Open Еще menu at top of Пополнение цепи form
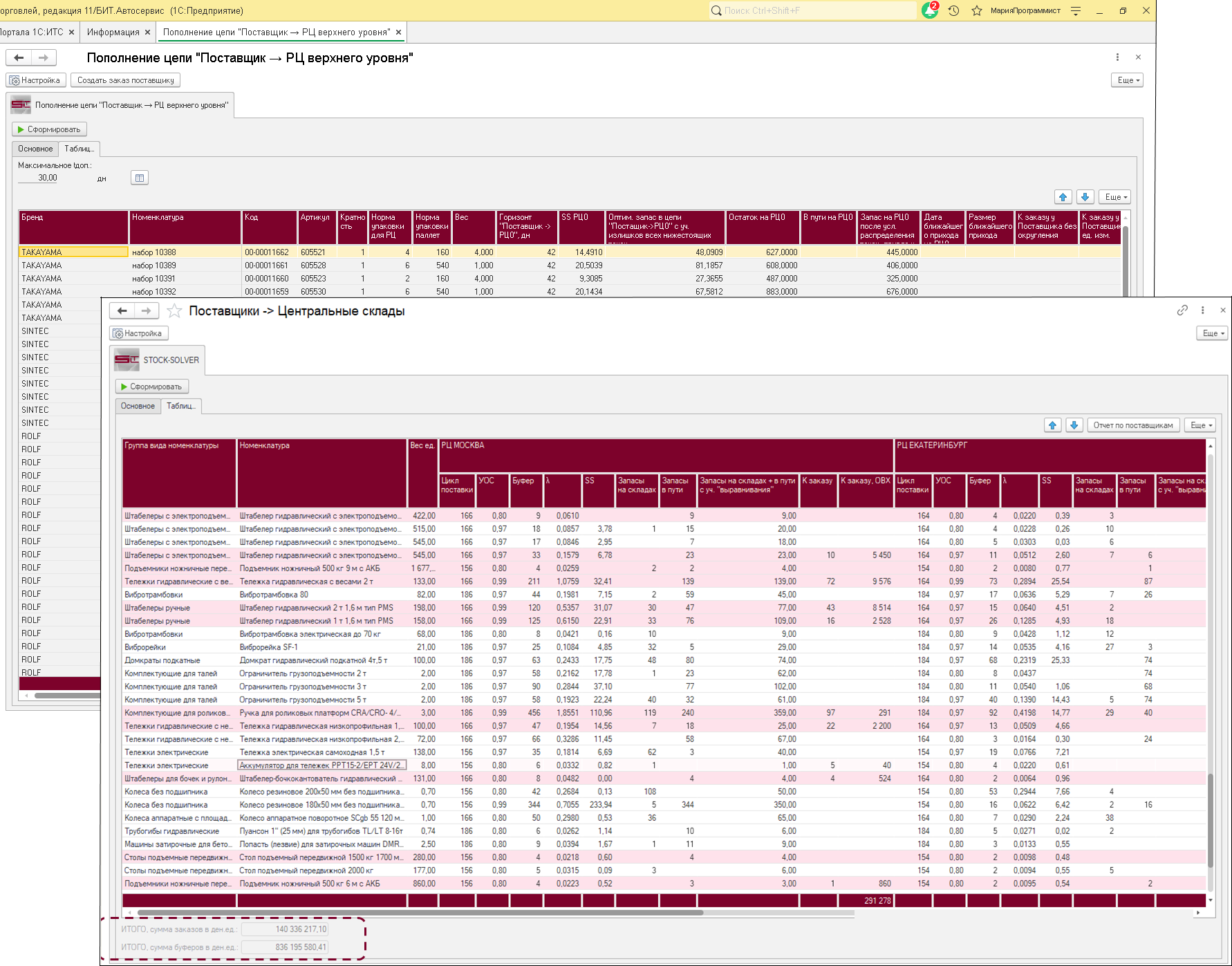 click(1126, 80)
